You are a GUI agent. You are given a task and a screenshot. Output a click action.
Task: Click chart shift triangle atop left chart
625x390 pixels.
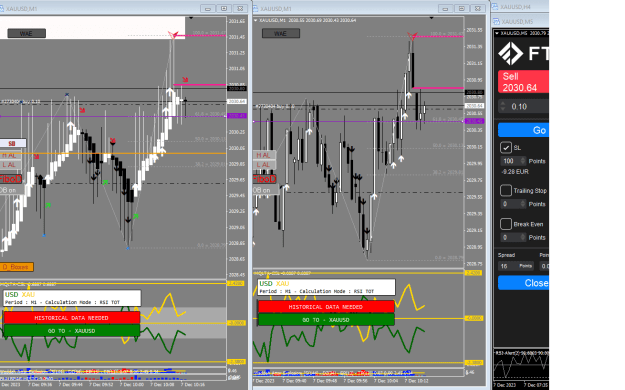click(191, 18)
